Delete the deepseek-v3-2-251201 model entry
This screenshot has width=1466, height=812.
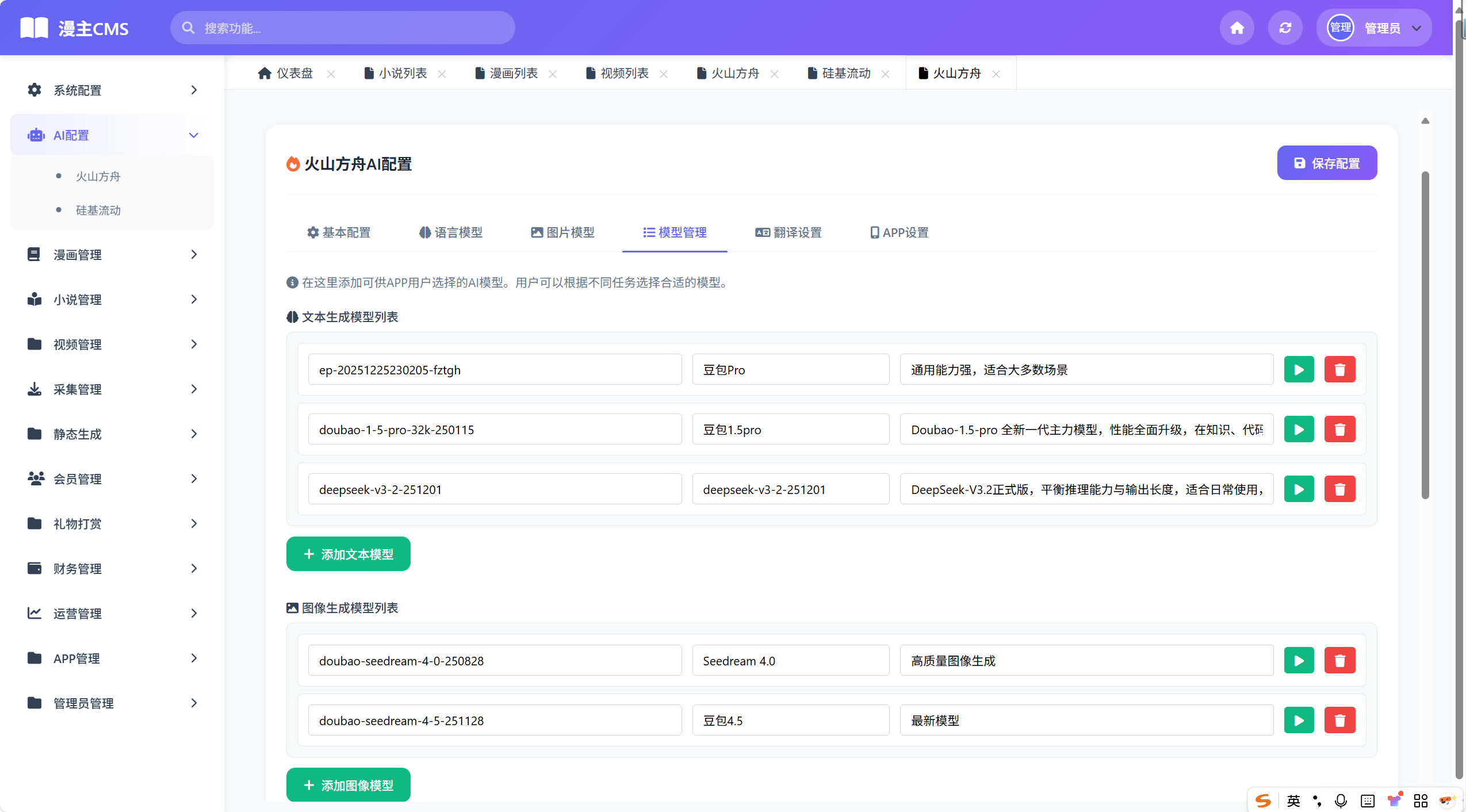point(1340,488)
